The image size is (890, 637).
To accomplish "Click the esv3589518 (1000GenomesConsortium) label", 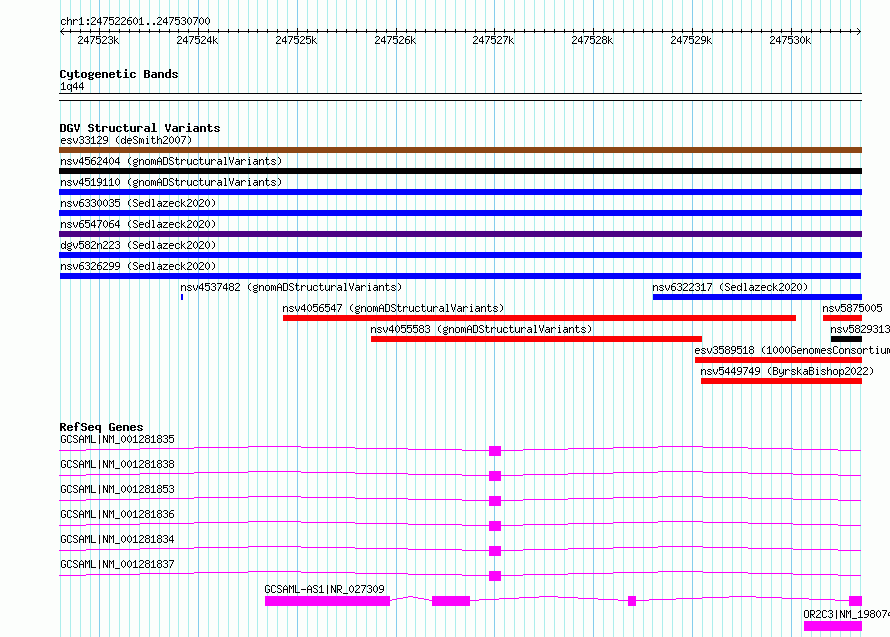I will [x=792, y=350].
